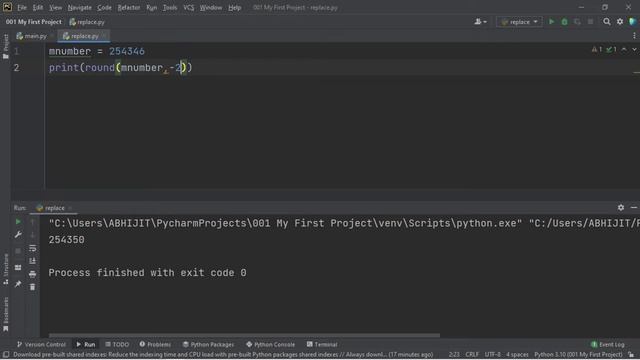
Task: Open the Tools menu
Action: pyautogui.click(x=170, y=7)
